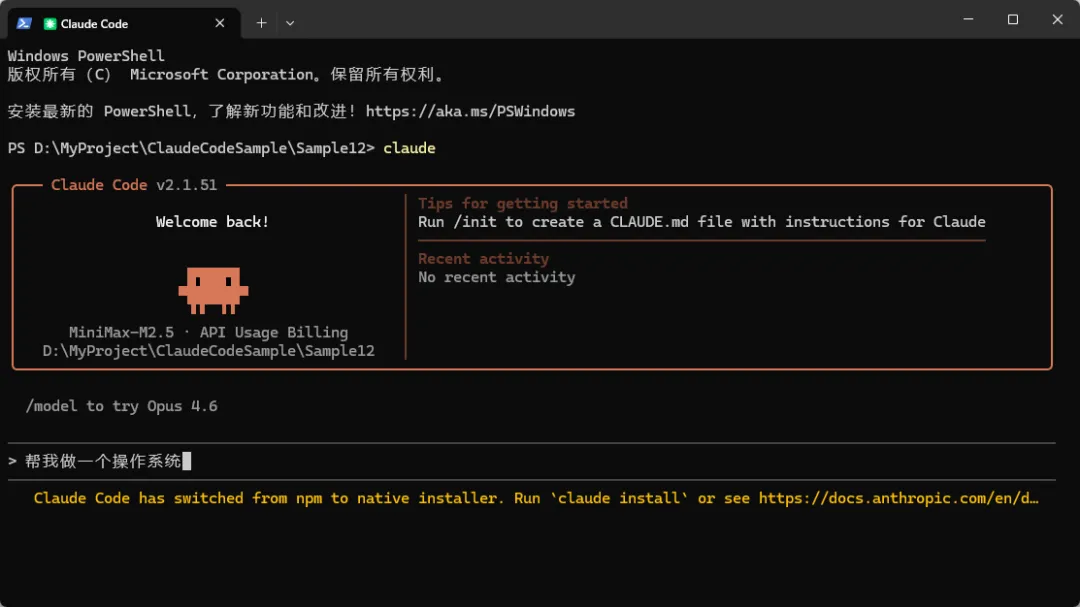Click the 'Recent activity' heading
The width and height of the screenshot is (1080, 607).
(484, 258)
